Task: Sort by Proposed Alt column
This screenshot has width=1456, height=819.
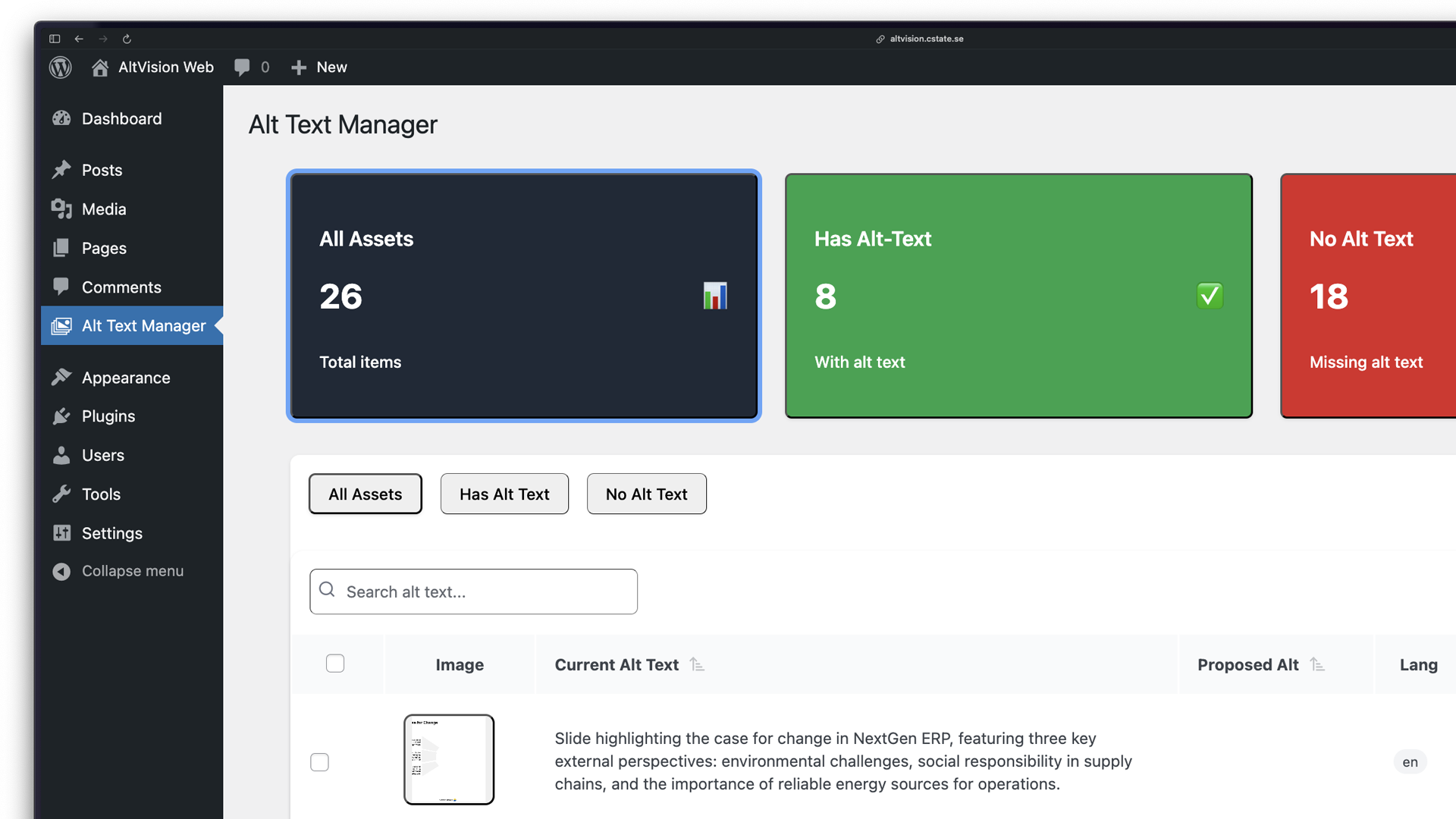Action: 1317,665
